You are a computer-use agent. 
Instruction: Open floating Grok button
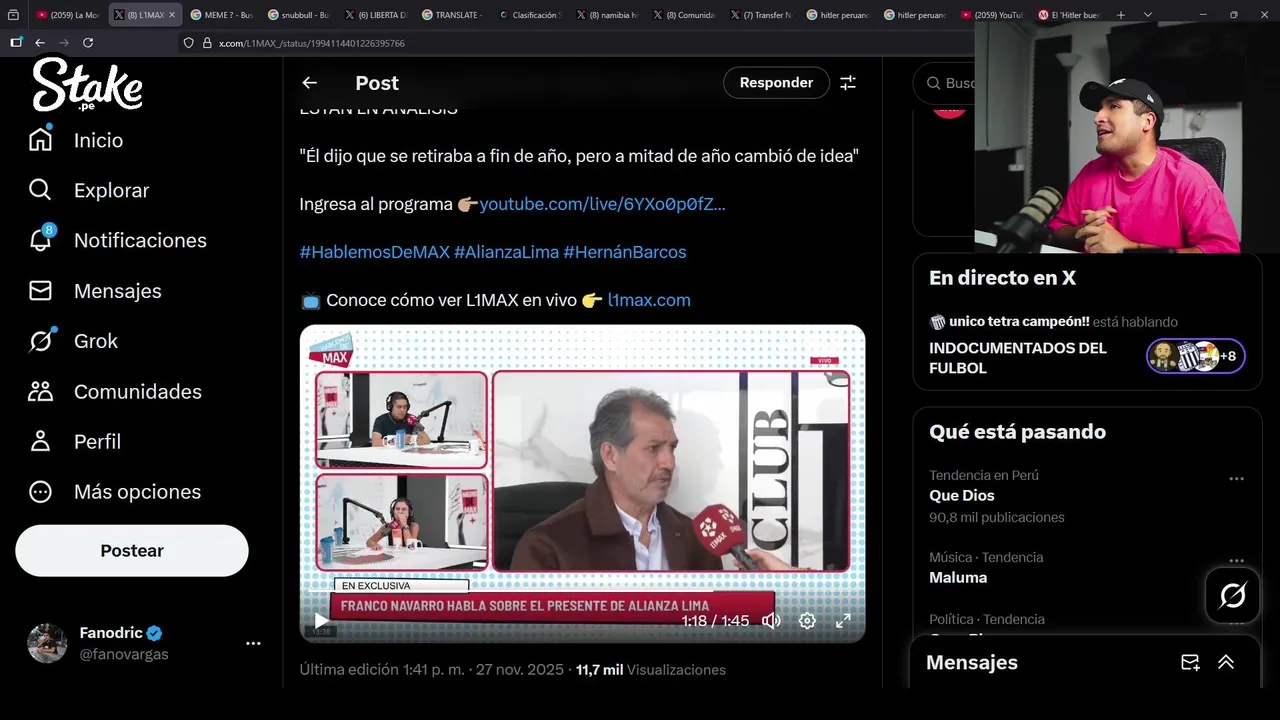[x=1232, y=596]
